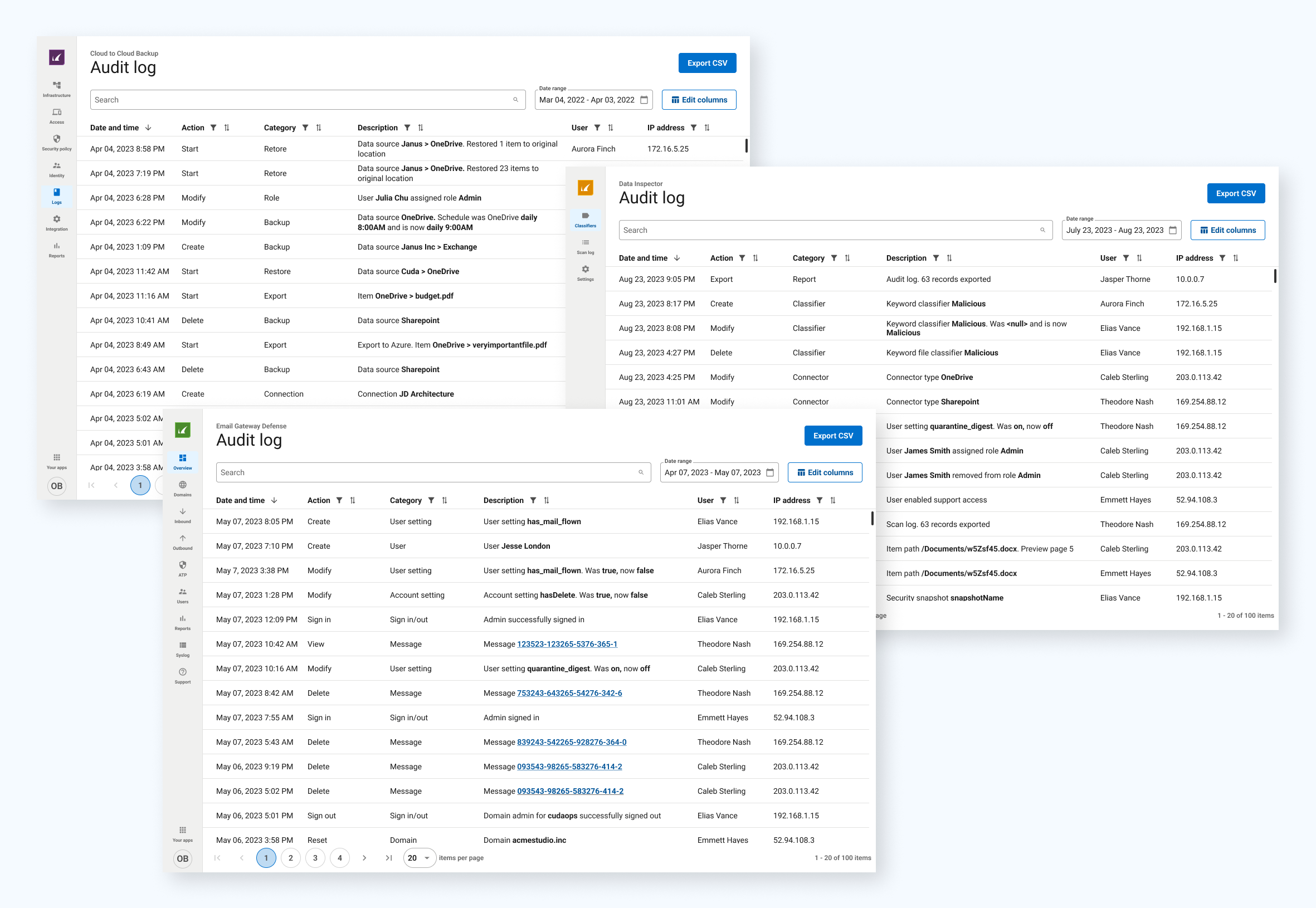Open ATP shield icon in Email Gateway sidebar

click(182, 568)
